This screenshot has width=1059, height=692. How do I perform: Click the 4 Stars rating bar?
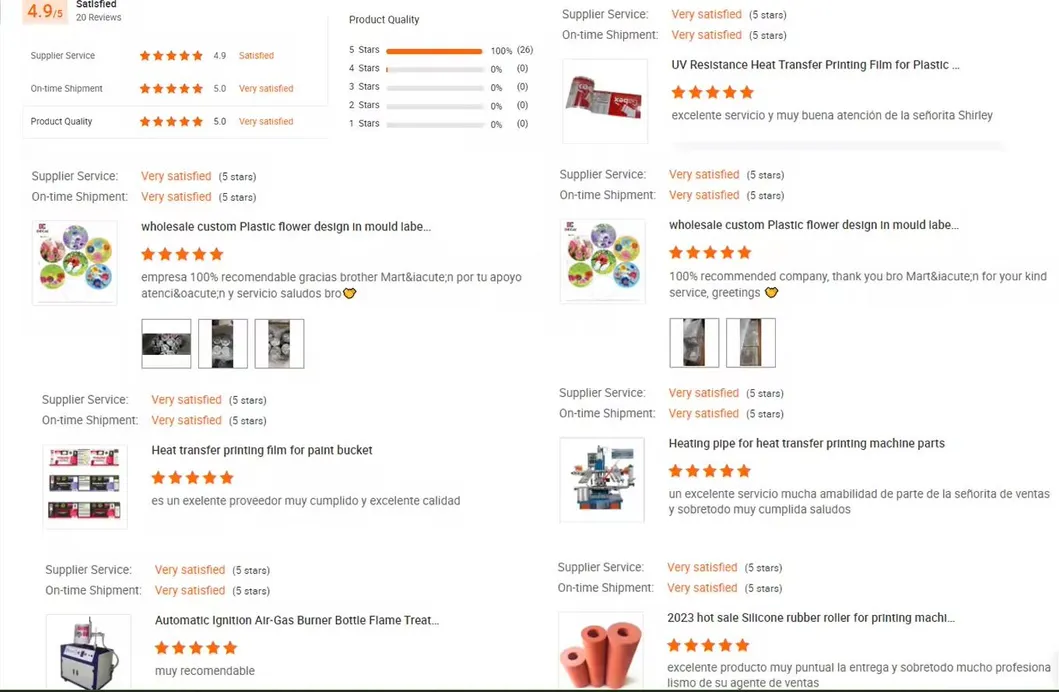(x=434, y=69)
